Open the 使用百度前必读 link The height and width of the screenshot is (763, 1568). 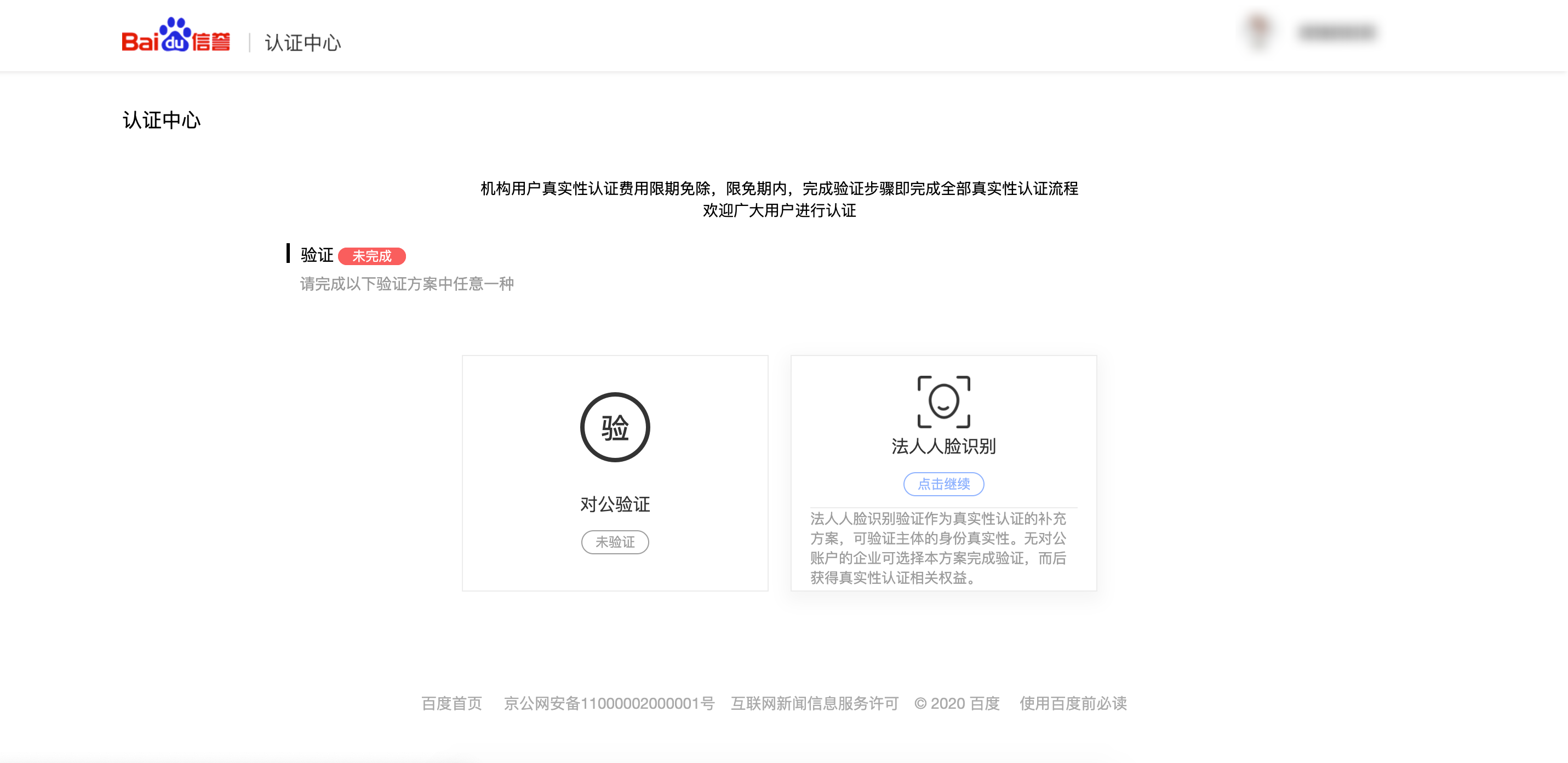1073,703
